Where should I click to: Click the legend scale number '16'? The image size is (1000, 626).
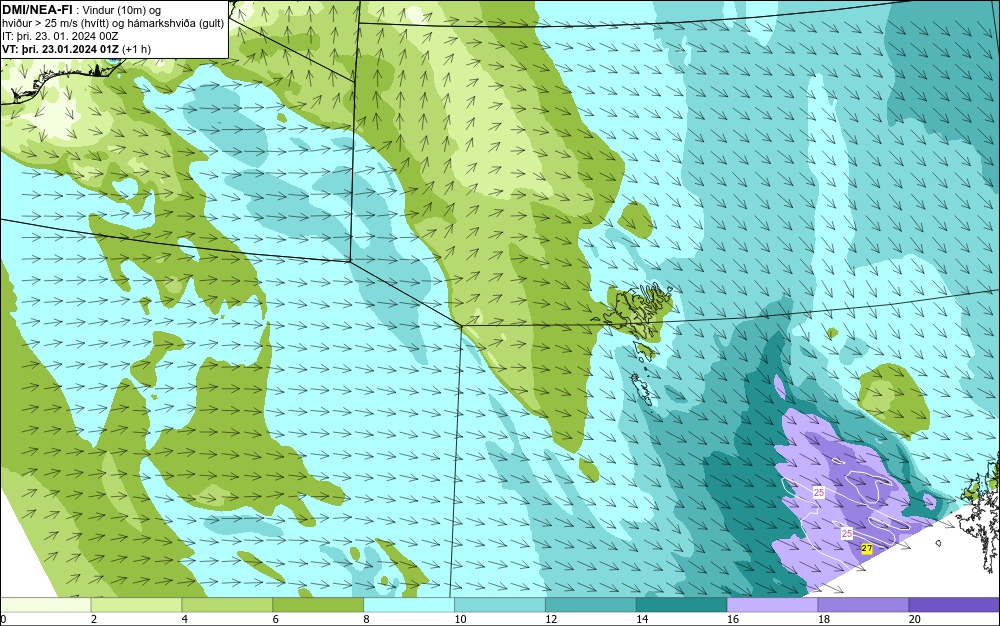733,619
